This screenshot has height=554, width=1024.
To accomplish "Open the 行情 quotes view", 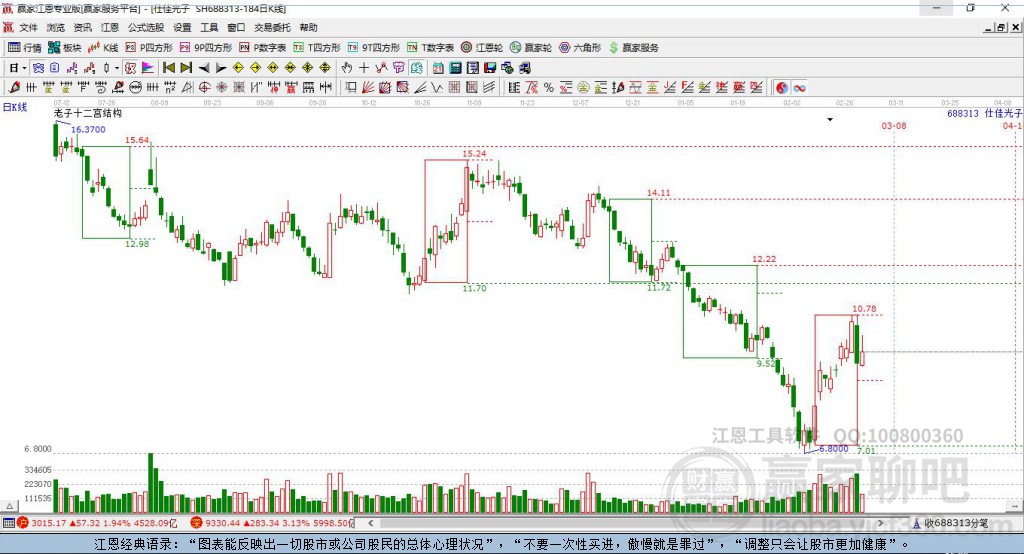I will [x=25, y=48].
